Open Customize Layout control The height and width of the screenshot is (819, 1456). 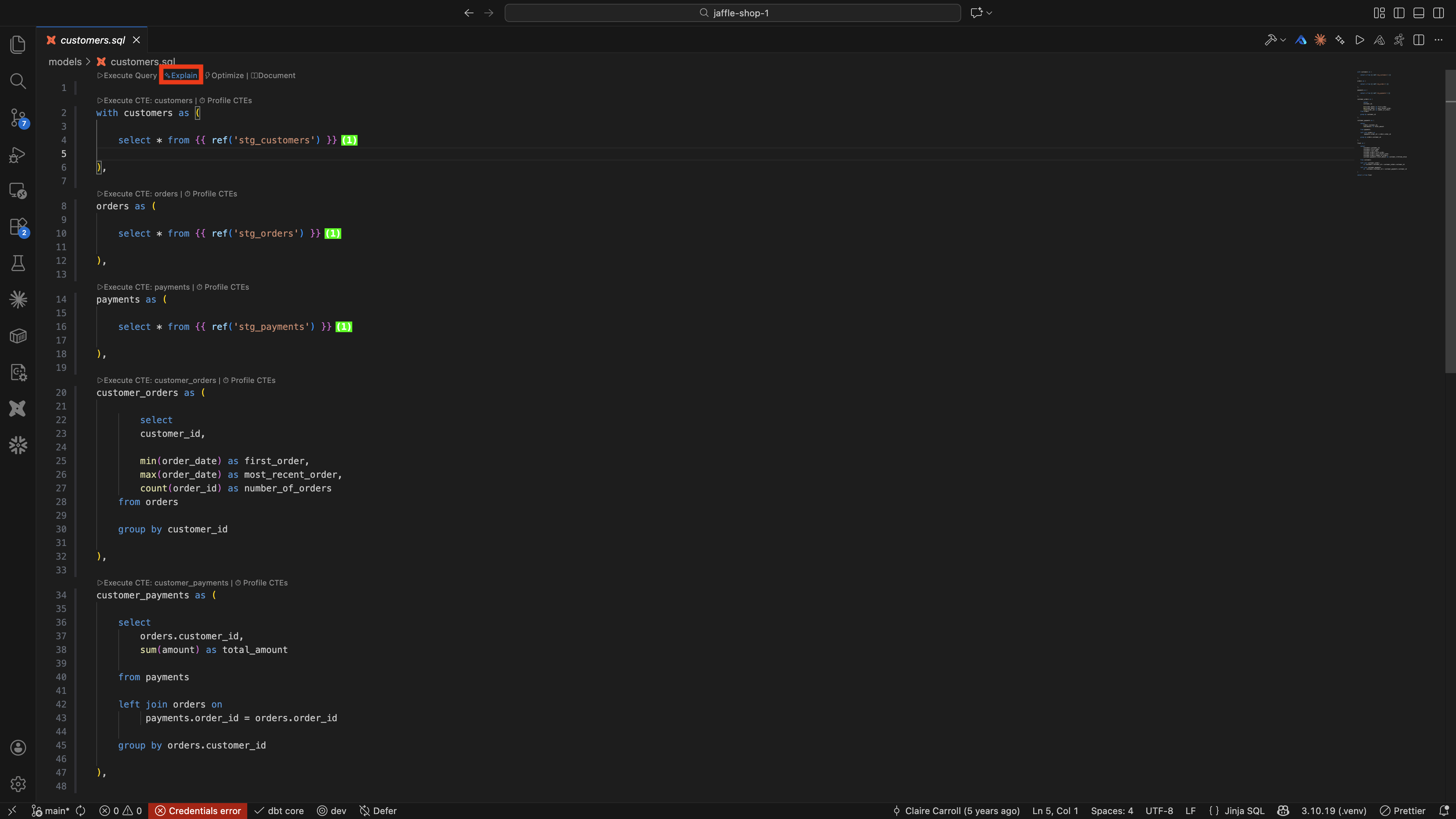pos(1379,13)
